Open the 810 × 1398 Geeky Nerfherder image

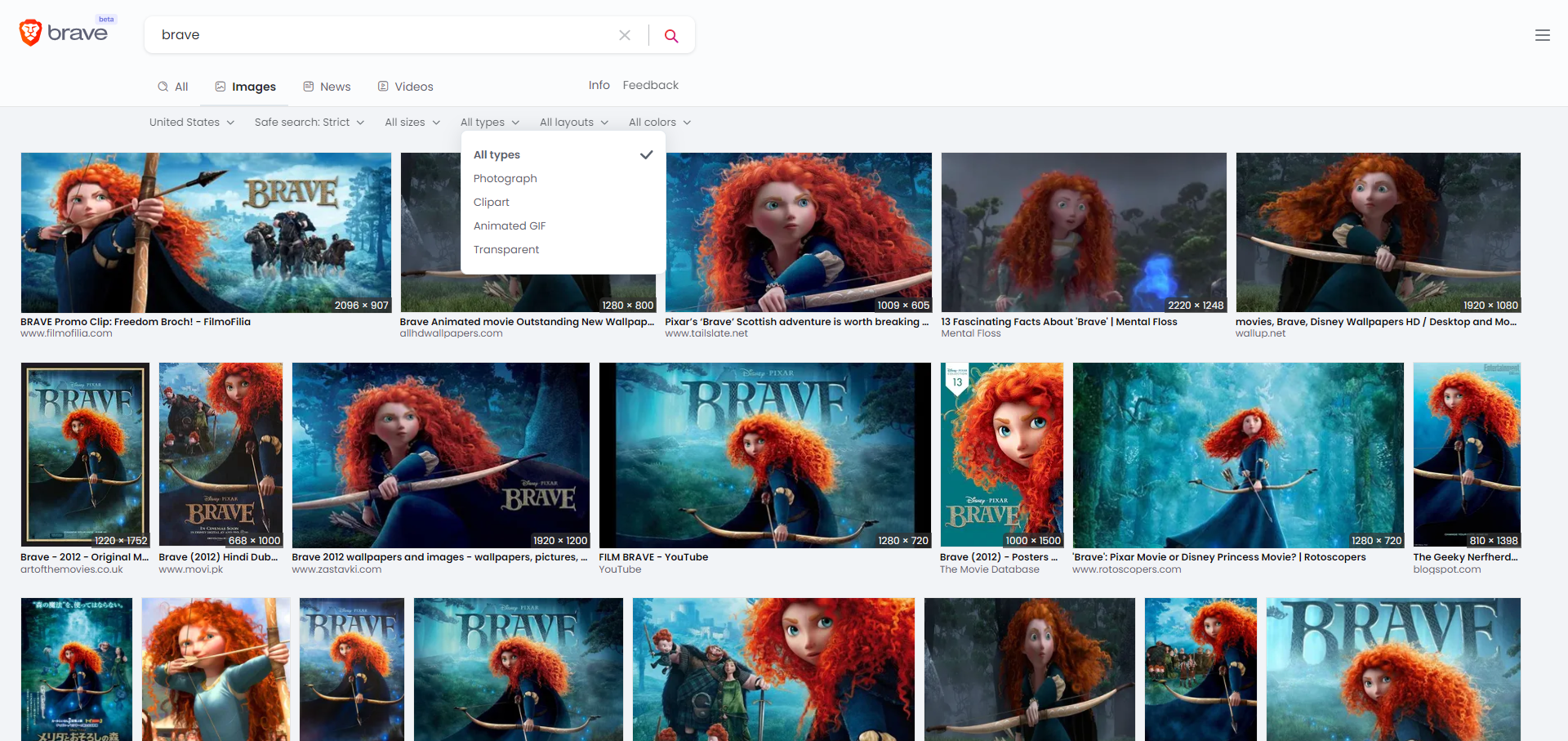click(1467, 455)
